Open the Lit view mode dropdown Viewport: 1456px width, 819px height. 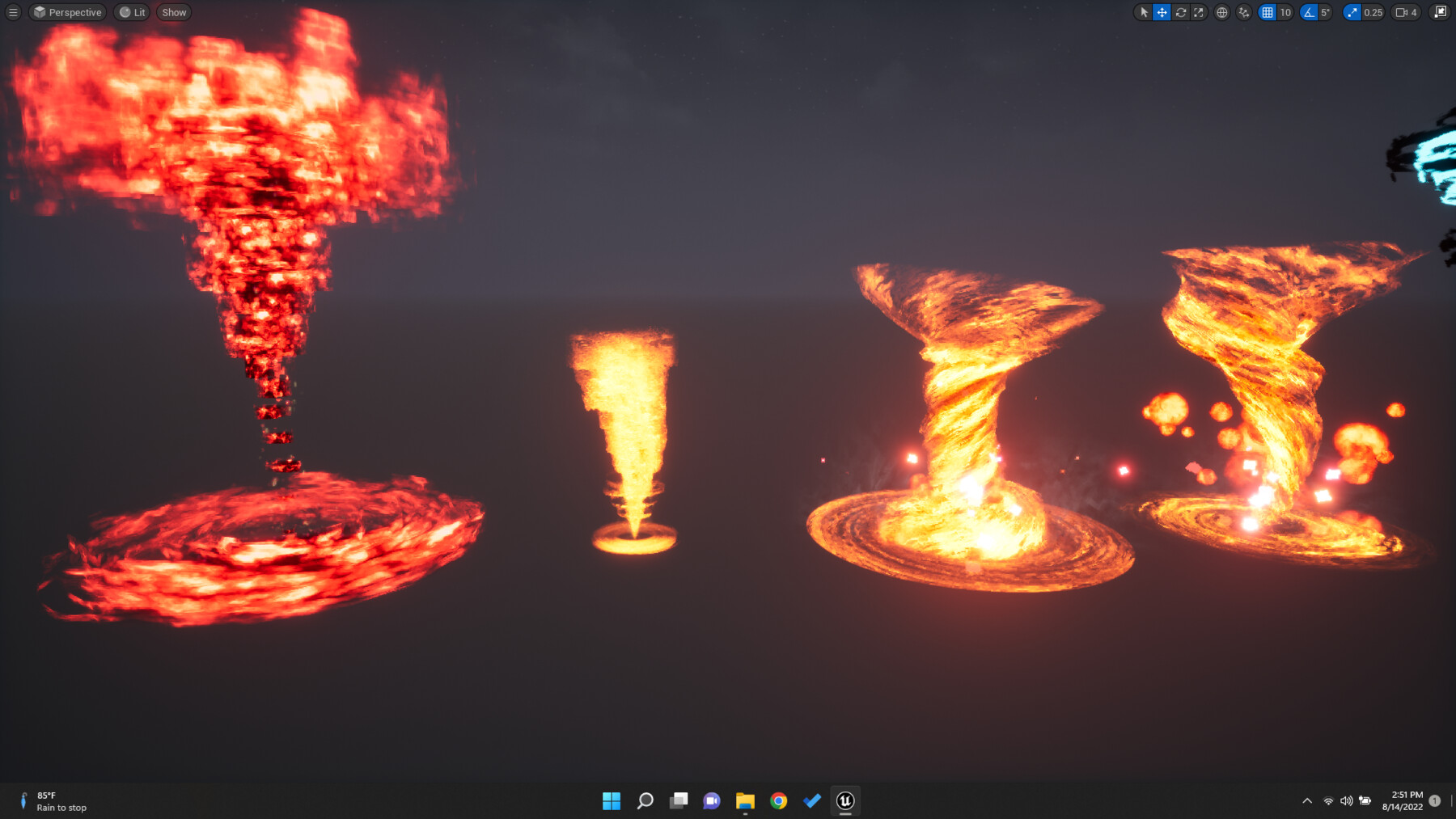click(132, 12)
